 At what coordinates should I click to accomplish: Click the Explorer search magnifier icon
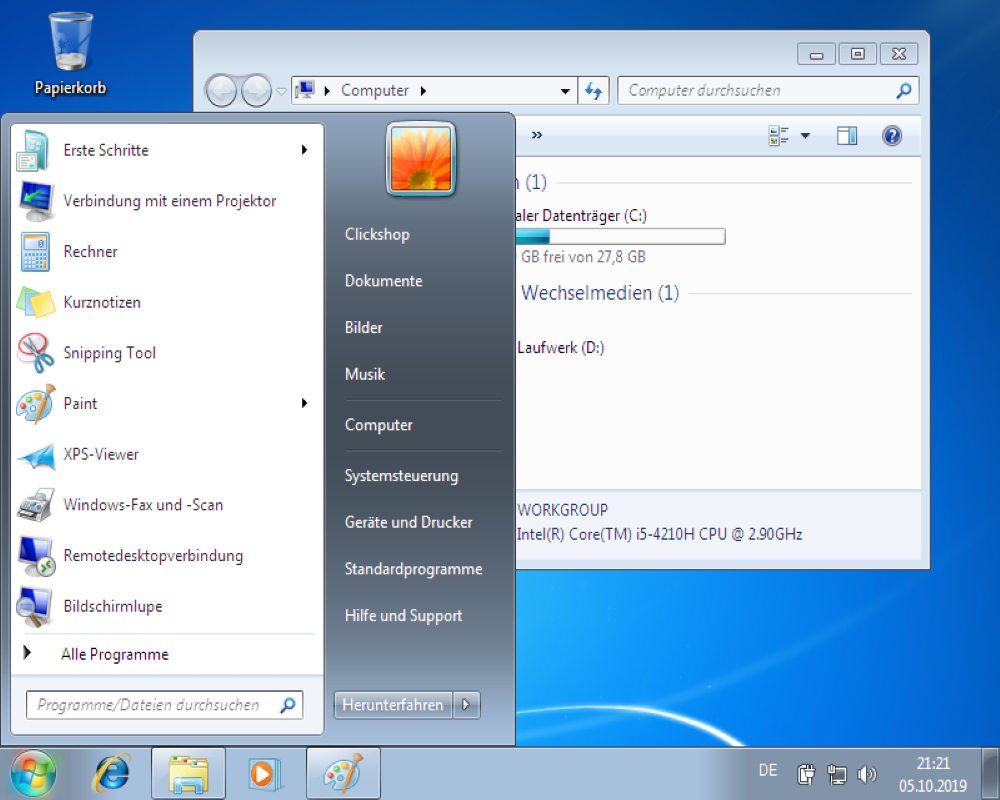pyautogui.click(x=903, y=91)
